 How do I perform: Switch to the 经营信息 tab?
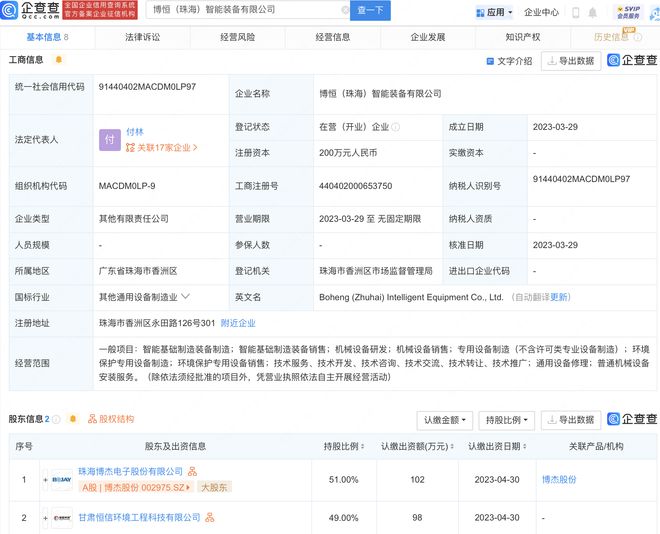(333, 37)
